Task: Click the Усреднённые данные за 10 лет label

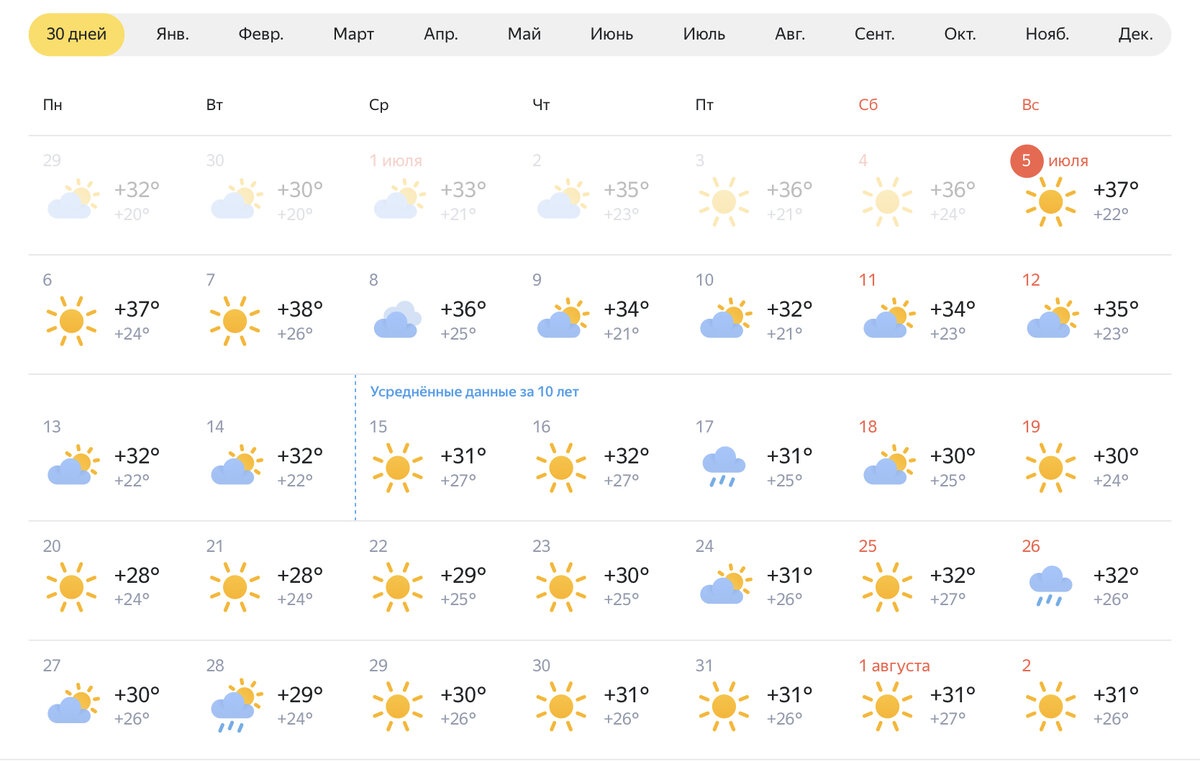Action: point(474,392)
